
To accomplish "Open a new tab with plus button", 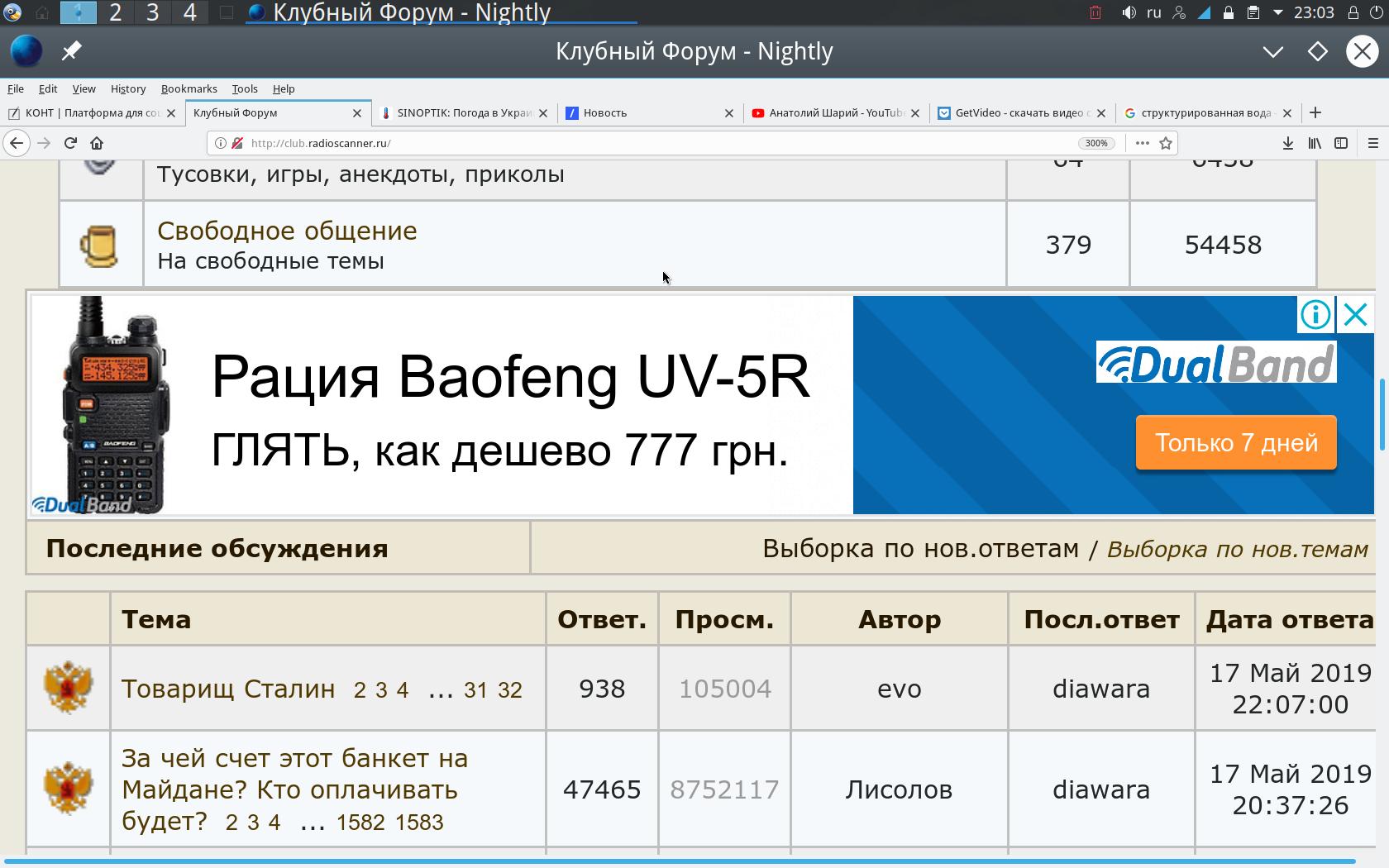I will (1315, 112).
